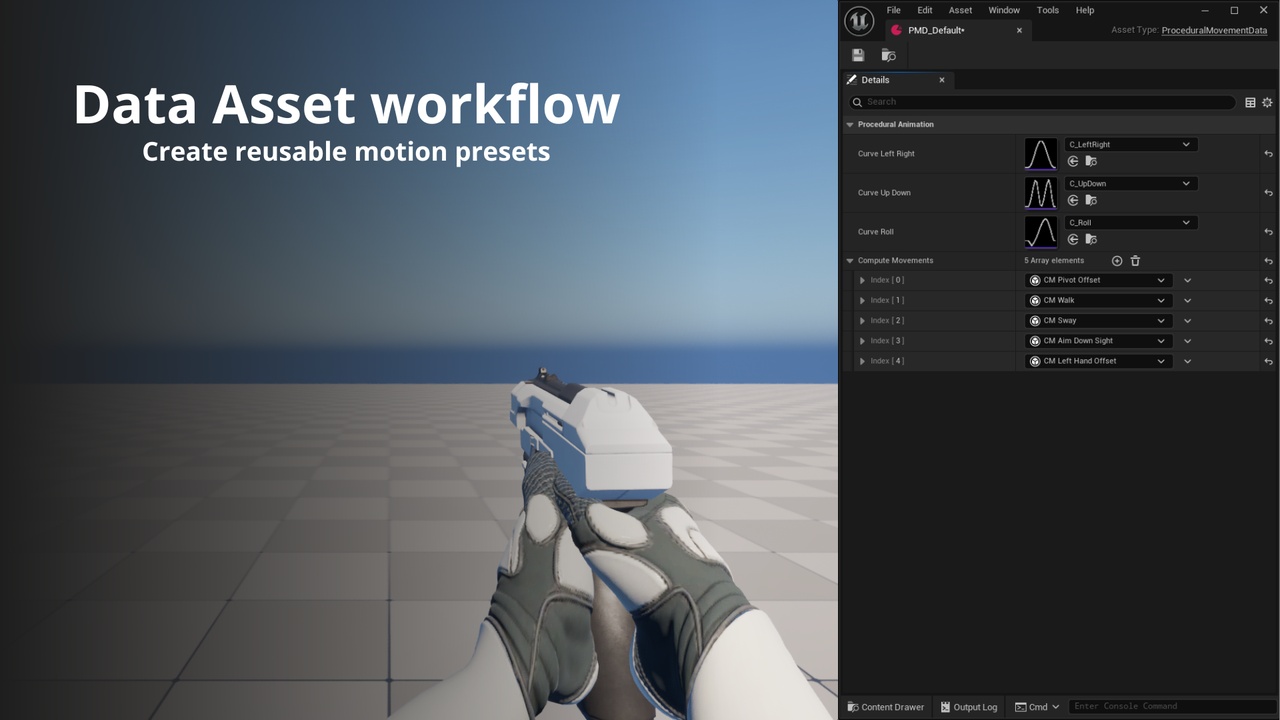Viewport: 1280px width, 720px height.
Task: Open the Tools menu
Action: pos(1047,10)
